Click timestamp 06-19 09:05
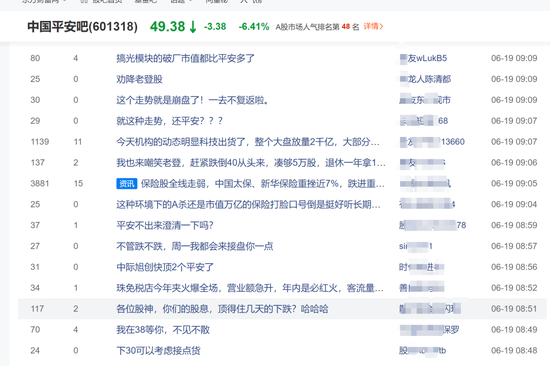Image resolution: width=550 pixels, height=366 pixels. click(x=514, y=184)
